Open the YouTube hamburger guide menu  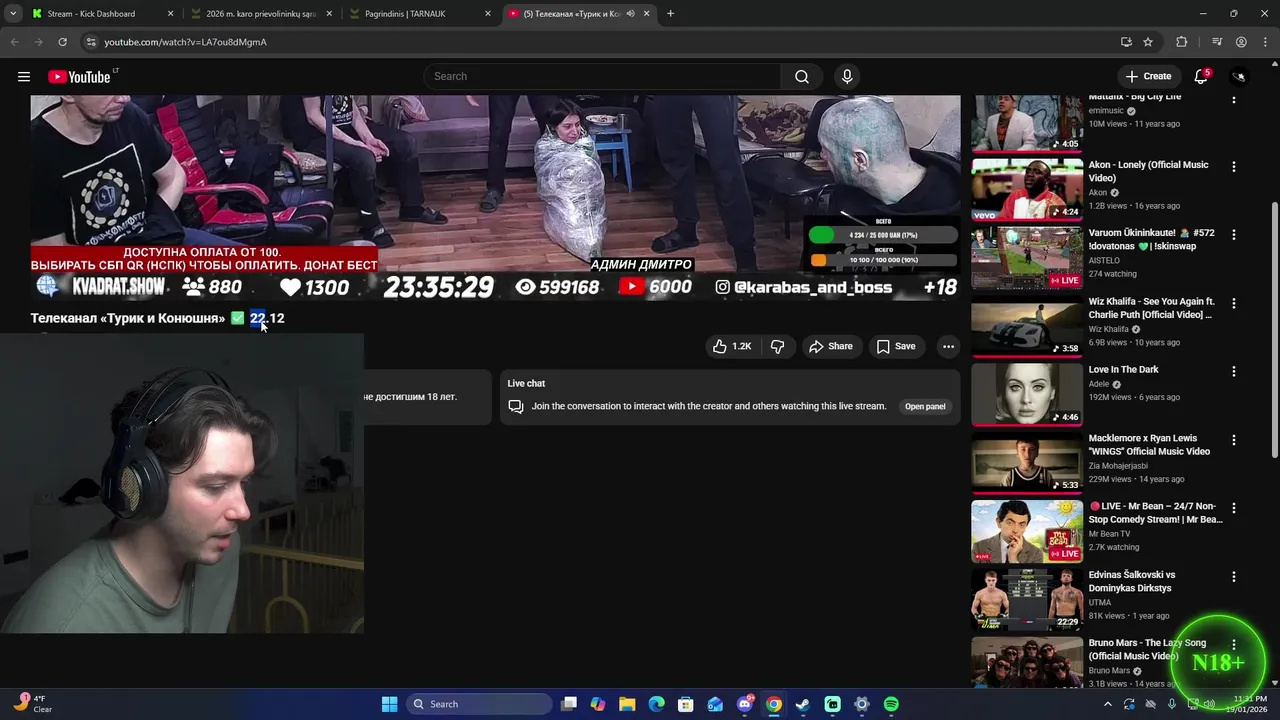tap(24, 76)
